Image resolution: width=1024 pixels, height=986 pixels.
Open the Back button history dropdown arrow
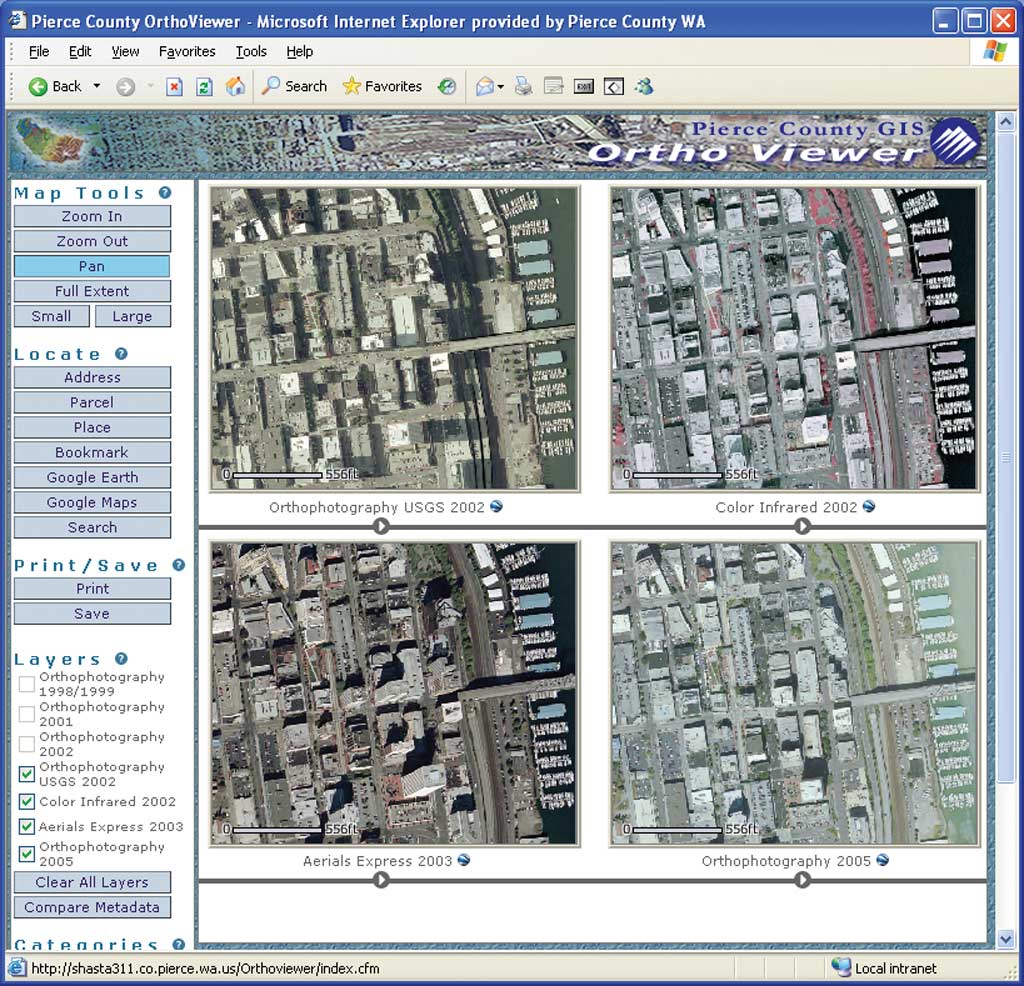[x=97, y=86]
